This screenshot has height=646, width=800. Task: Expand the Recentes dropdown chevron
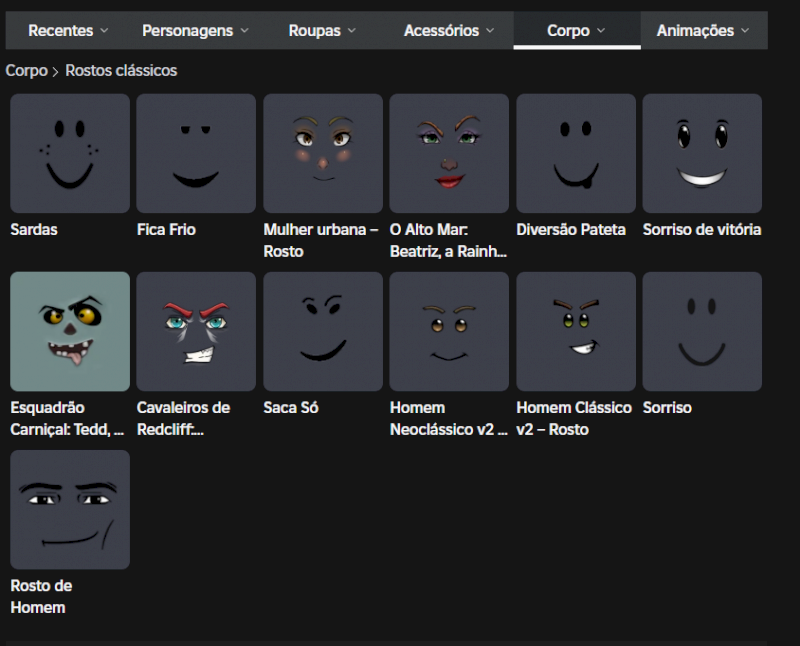[104, 31]
